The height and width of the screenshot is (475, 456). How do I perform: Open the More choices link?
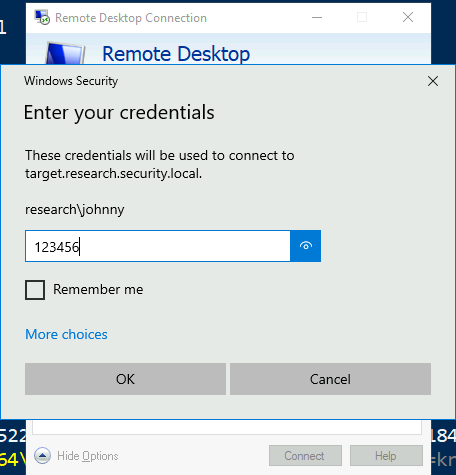(66, 334)
